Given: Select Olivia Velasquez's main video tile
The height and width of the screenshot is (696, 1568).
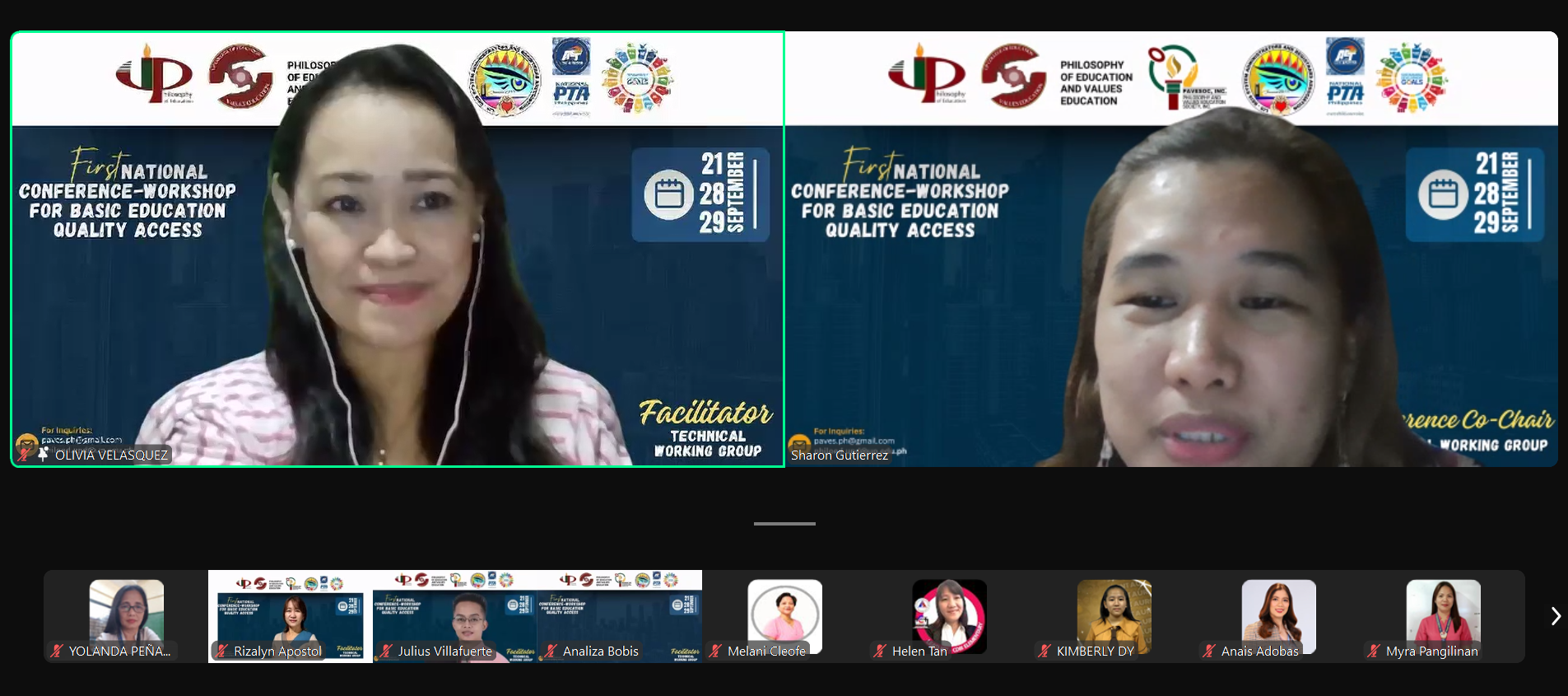Looking at the screenshot, I should pyautogui.click(x=398, y=250).
